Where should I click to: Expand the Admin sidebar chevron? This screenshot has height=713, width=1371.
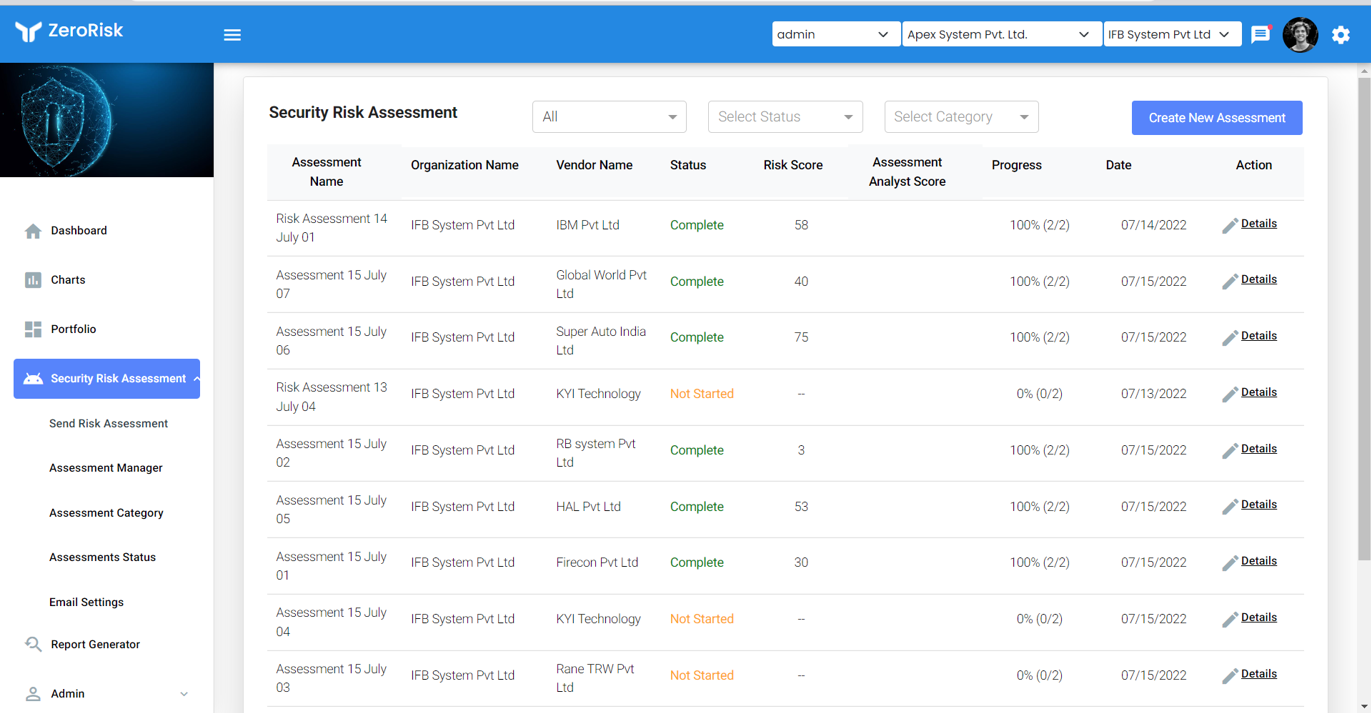(184, 694)
